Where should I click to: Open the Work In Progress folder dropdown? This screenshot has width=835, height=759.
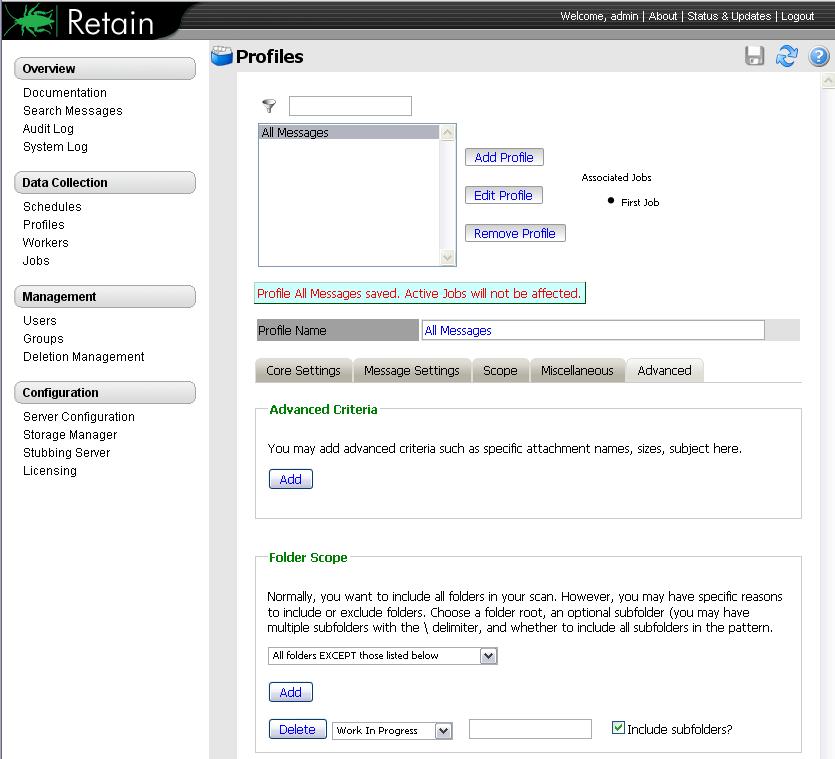[x=392, y=730]
